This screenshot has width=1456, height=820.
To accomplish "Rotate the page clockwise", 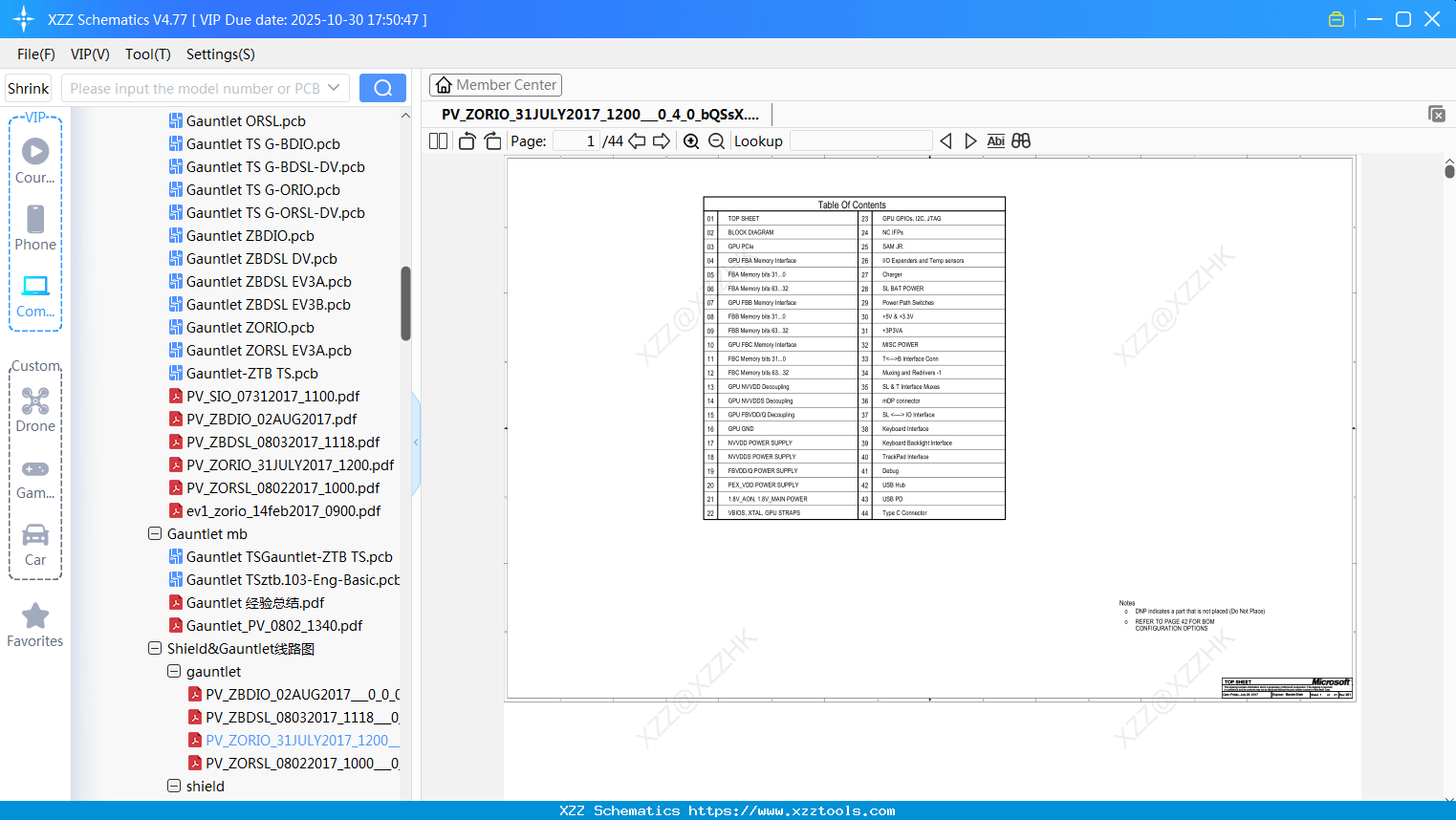I will point(492,140).
